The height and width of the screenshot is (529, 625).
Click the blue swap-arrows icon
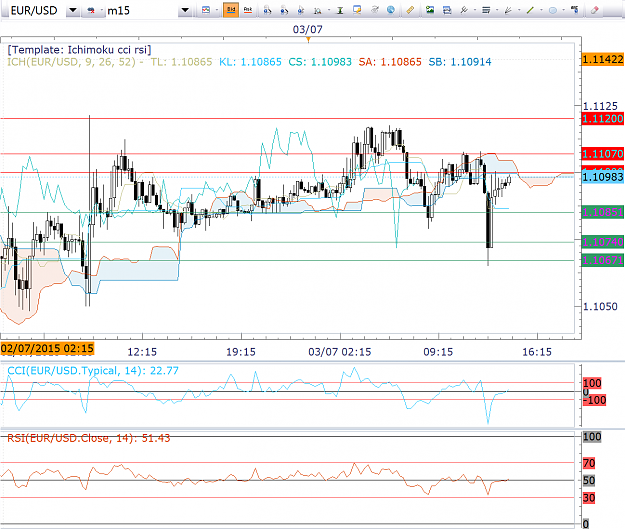click(x=447, y=10)
